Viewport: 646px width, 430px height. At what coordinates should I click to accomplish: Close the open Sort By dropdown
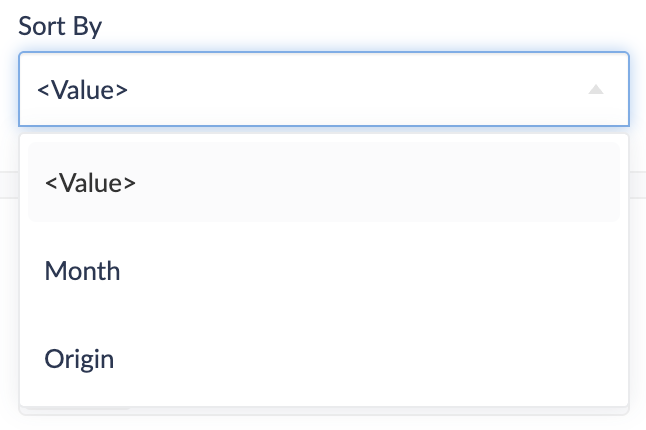pos(596,89)
